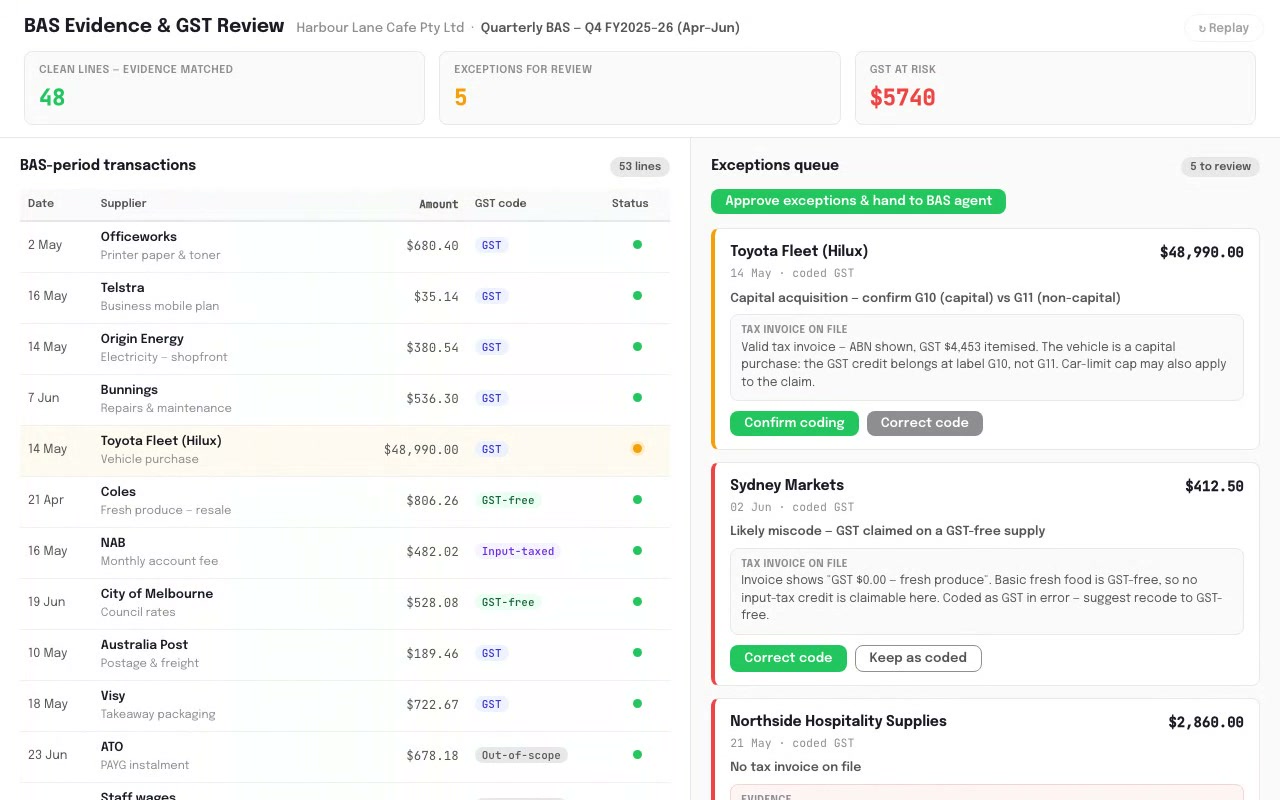Click the GST code tag for Telstra
Viewport: 1280px width, 800px height.
[491, 296]
